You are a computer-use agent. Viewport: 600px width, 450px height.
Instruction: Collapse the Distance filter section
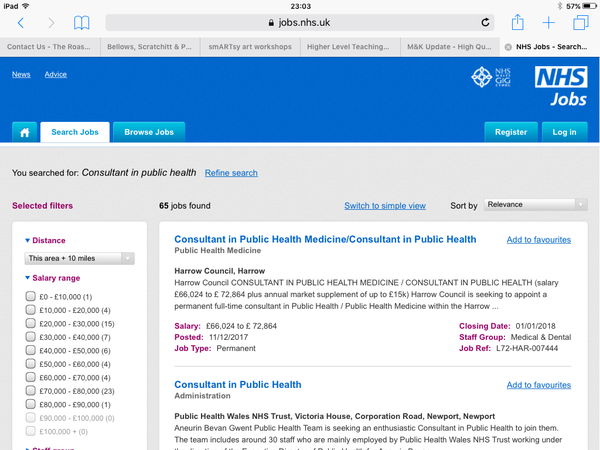(x=45, y=240)
